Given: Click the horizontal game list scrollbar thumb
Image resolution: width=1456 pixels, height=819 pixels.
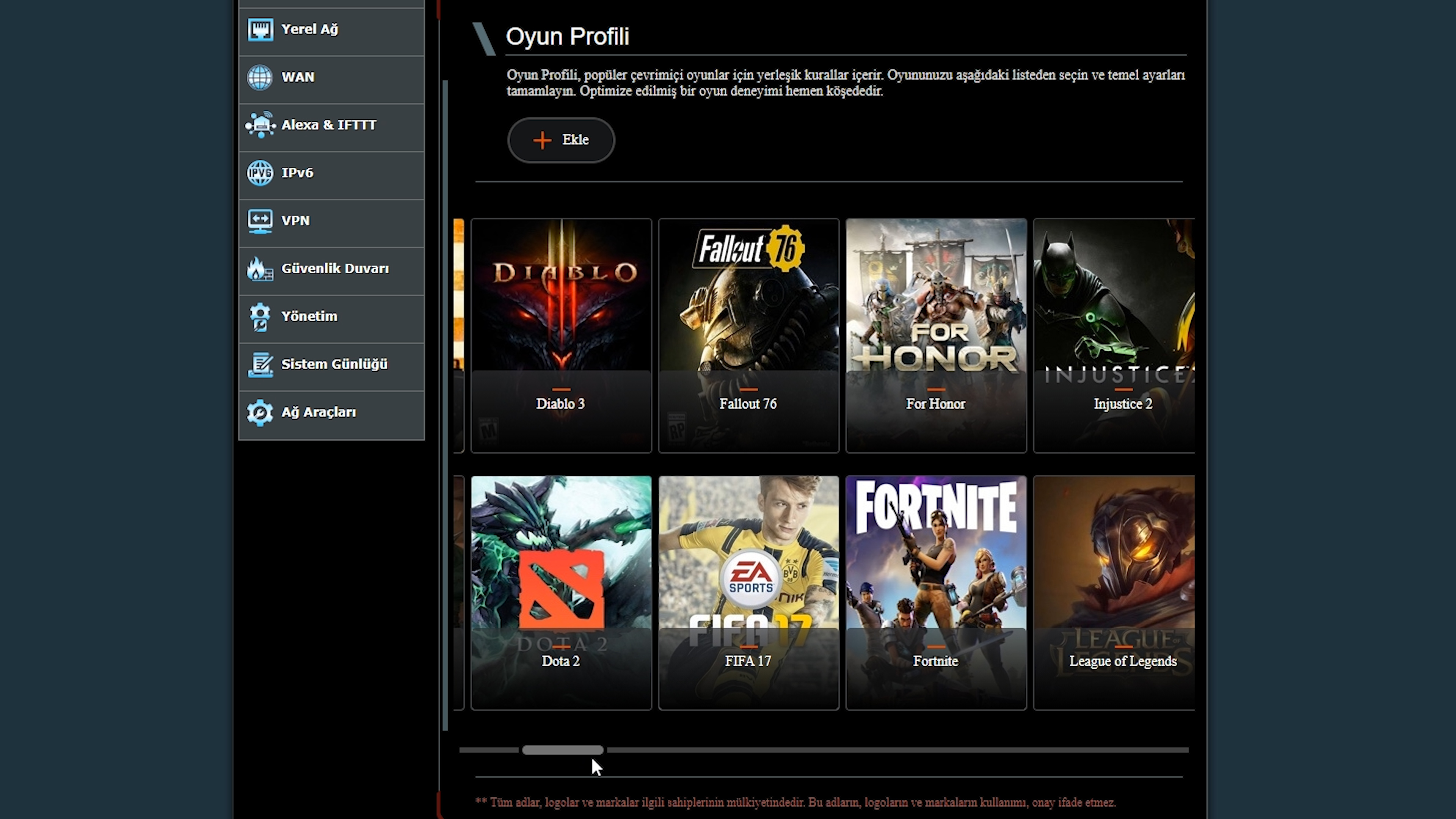Looking at the screenshot, I should (563, 750).
